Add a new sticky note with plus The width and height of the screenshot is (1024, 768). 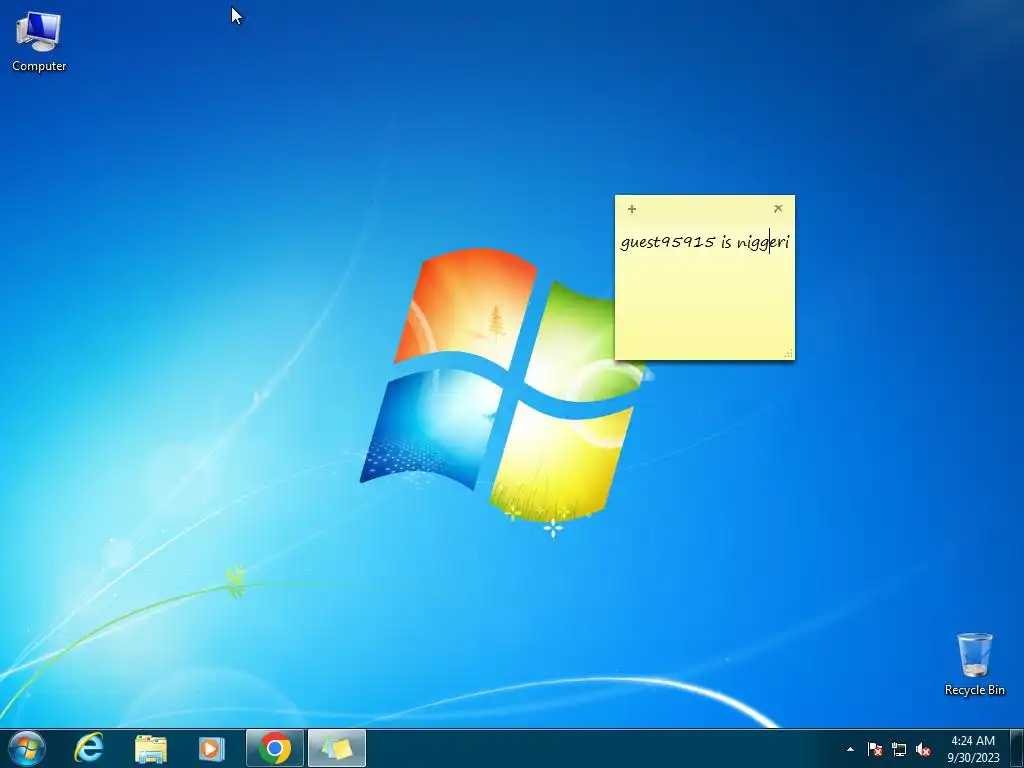632,209
